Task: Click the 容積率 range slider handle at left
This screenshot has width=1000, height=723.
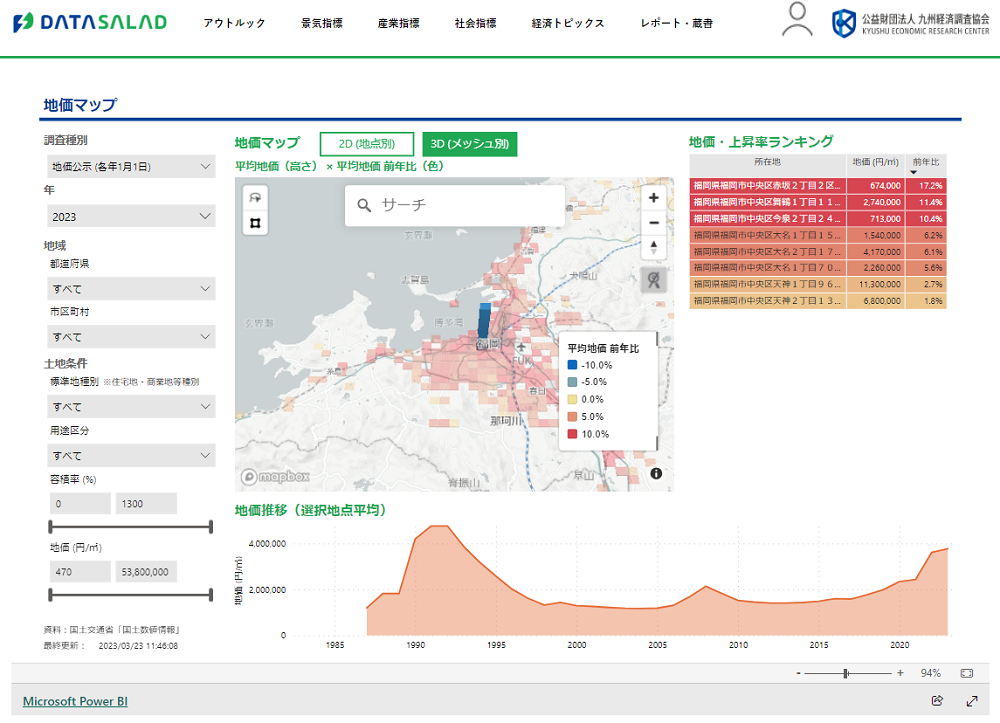Action: [x=51, y=527]
